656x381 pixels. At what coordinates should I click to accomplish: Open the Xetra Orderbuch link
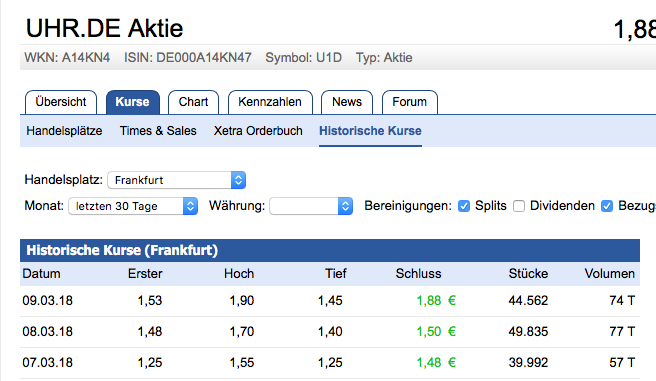click(x=258, y=131)
